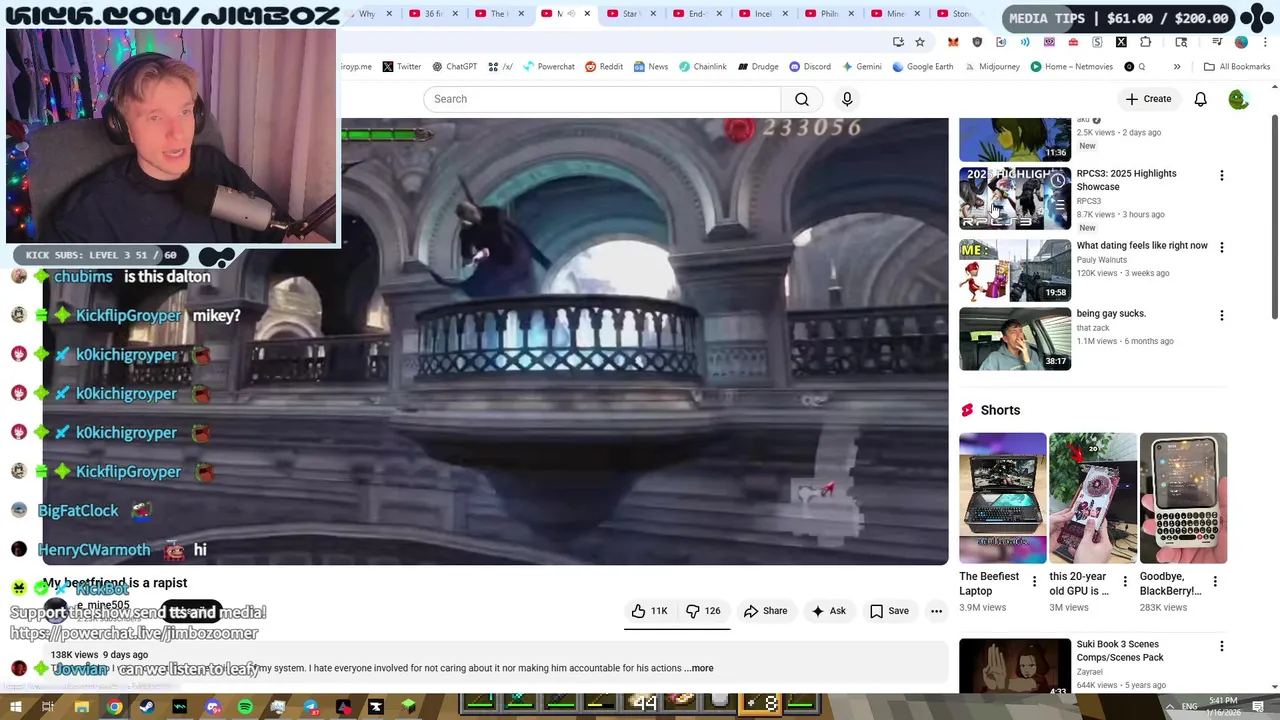The height and width of the screenshot is (720, 1280).
Task: Like the video with 11K likes
Action: pos(649,611)
